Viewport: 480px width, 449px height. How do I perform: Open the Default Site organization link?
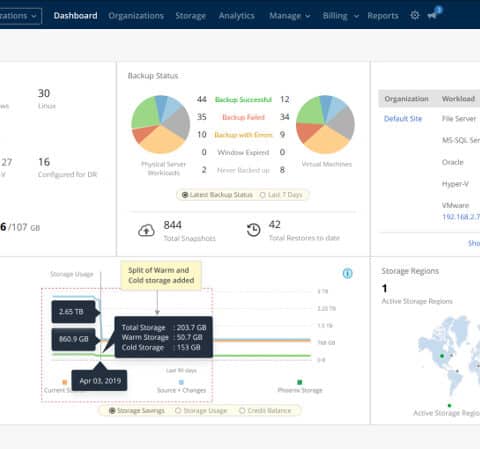[x=403, y=119]
